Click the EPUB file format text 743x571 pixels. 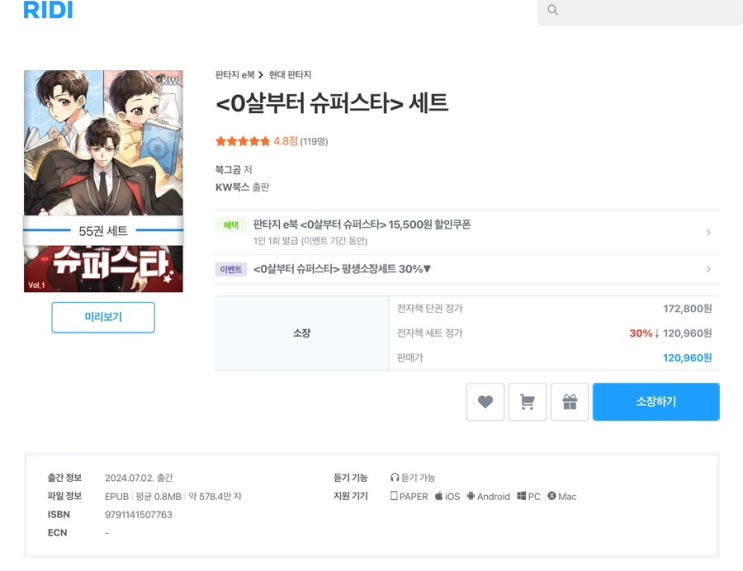(x=117, y=496)
